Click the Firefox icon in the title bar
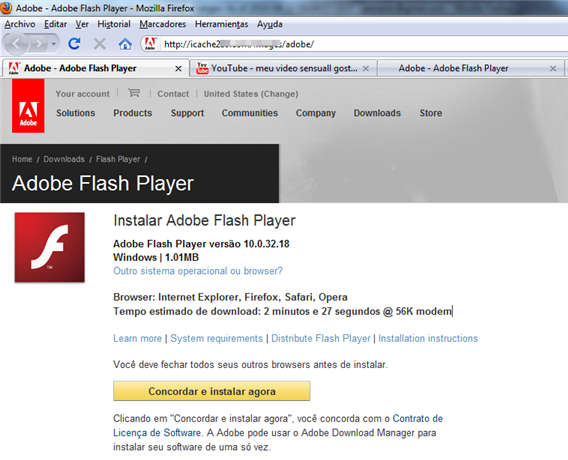Image resolution: width=568 pixels, height=460 pixels. pyautogui.click(x=6, y=8)
